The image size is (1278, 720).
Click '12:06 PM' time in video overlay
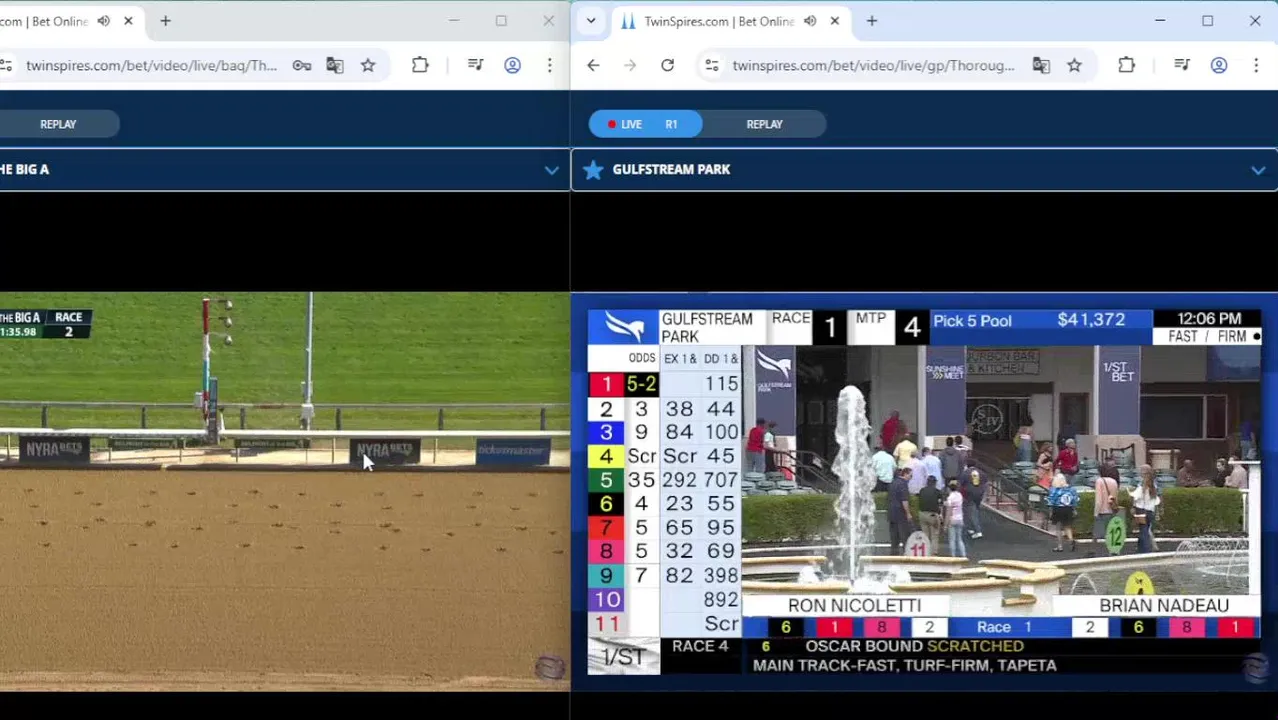pos(1210,319)
